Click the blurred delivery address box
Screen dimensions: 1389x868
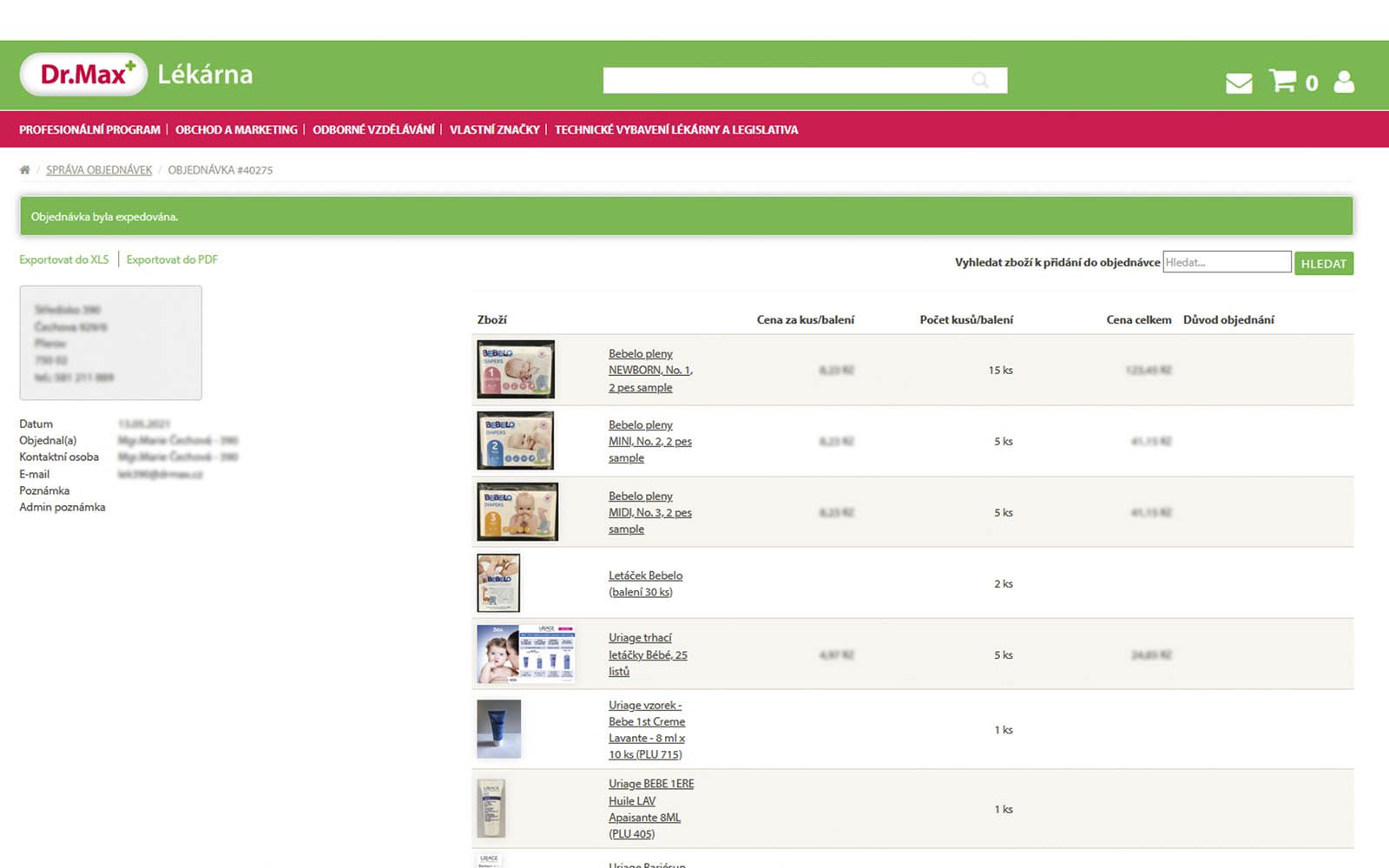click(111, 343)
